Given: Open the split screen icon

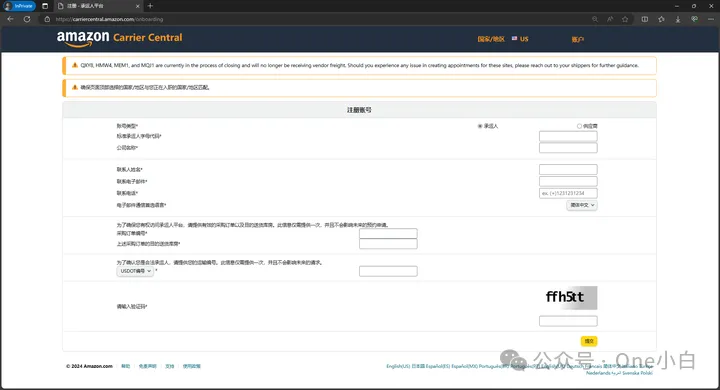Looking at the screenshot, I should pos(645,19).
